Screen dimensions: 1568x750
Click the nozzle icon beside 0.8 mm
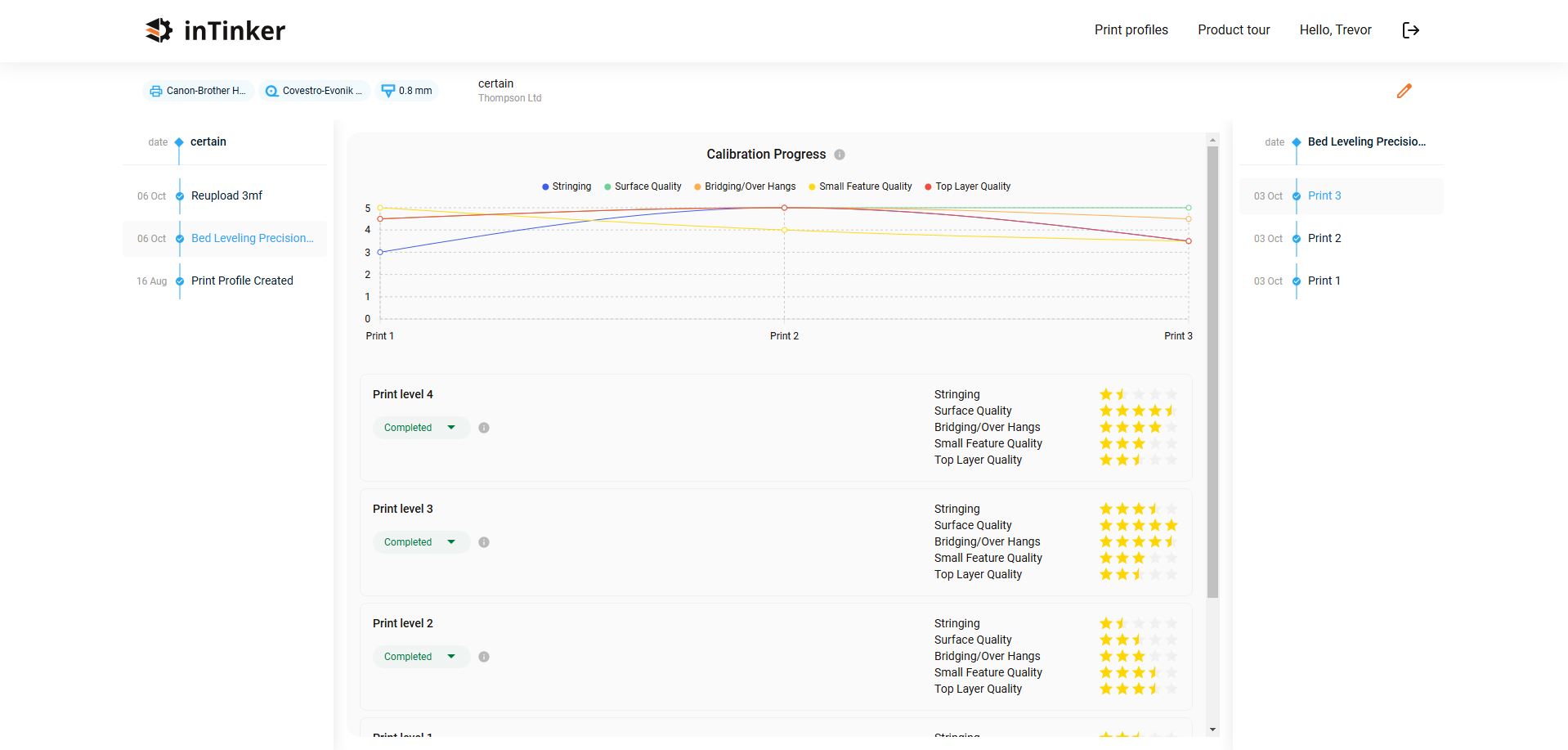coord(388,91)
